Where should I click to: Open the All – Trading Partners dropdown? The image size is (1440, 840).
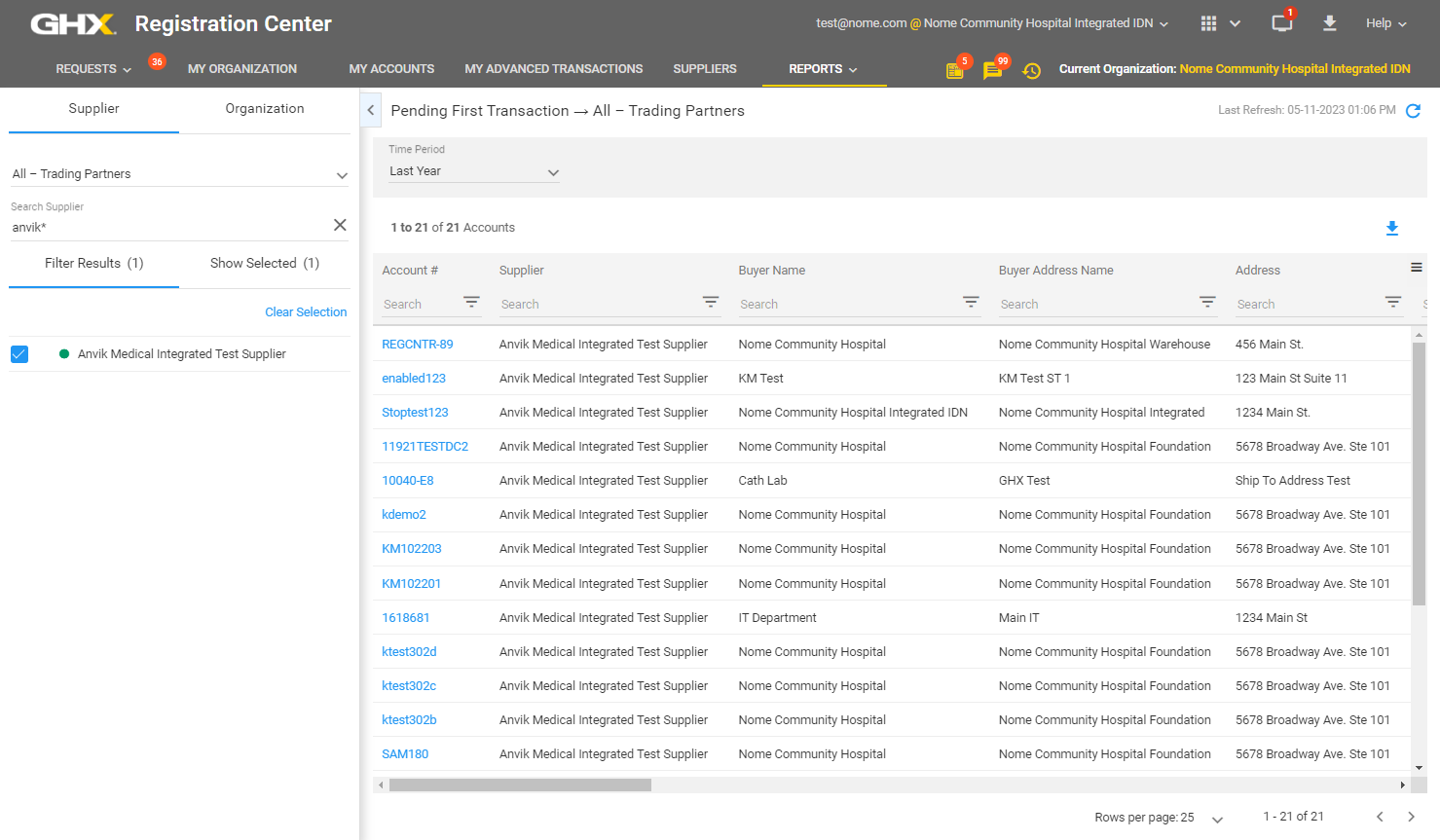[179, 174]
